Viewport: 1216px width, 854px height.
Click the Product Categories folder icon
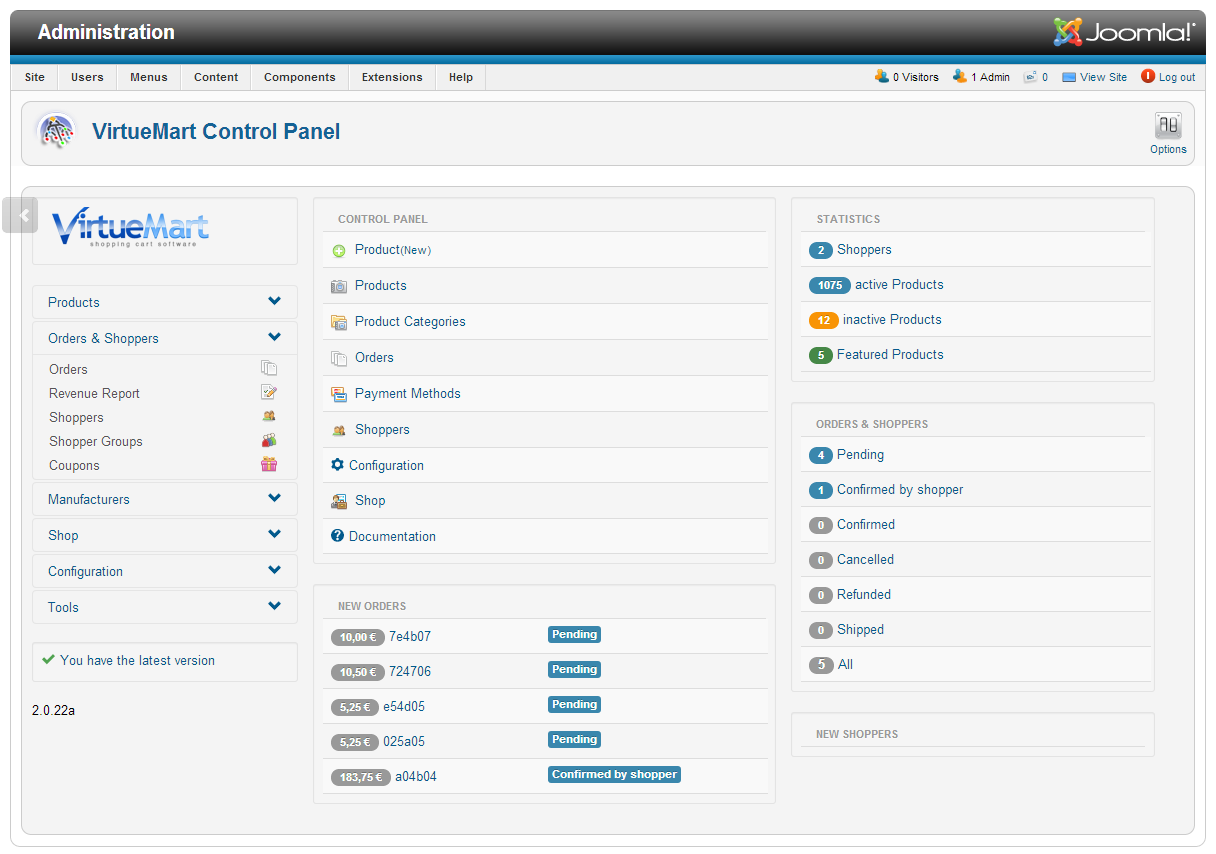[x=339, y=322]
